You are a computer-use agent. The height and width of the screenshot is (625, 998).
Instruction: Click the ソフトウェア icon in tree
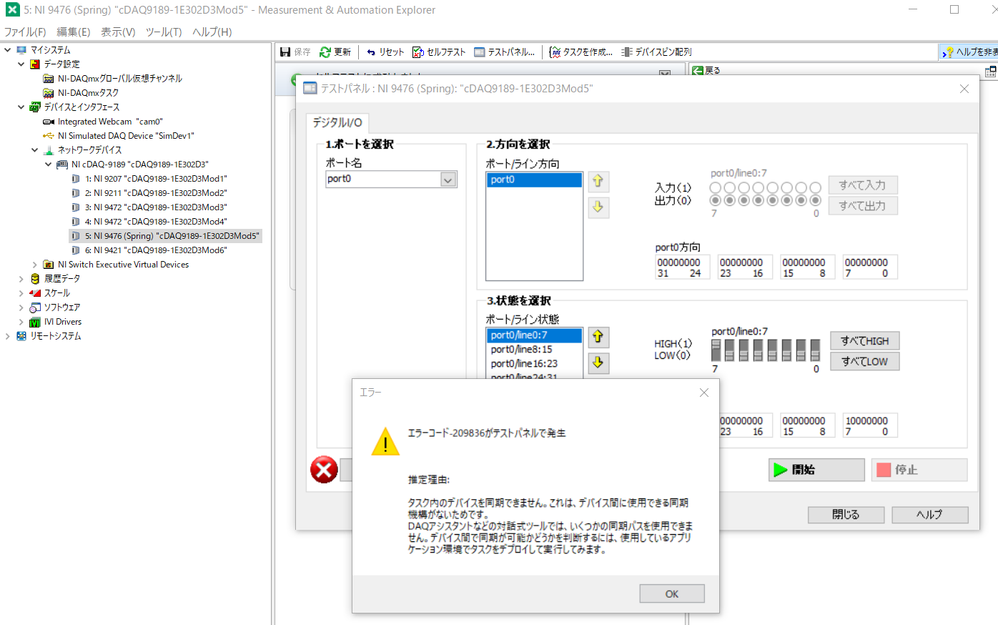coord(35,307)
